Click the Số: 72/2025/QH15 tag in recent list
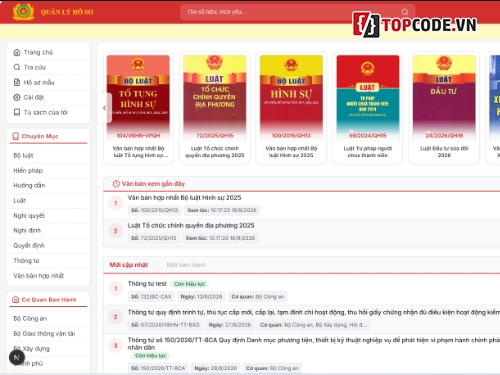Image resolution: width=500 pixels, height=375 pixels. 154,238
